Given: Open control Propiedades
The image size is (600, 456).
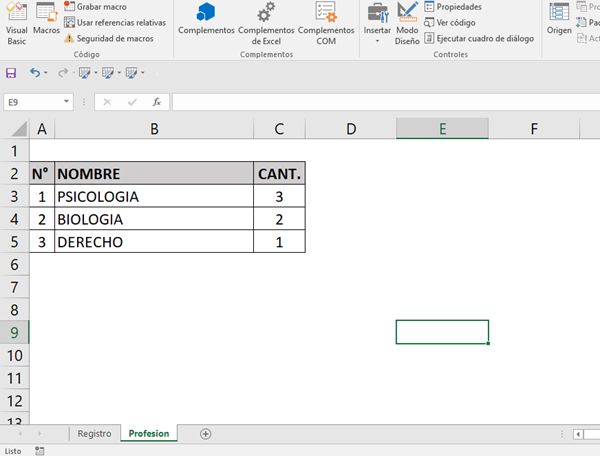Looking at the screenshot, I should [x=453, y=7].
